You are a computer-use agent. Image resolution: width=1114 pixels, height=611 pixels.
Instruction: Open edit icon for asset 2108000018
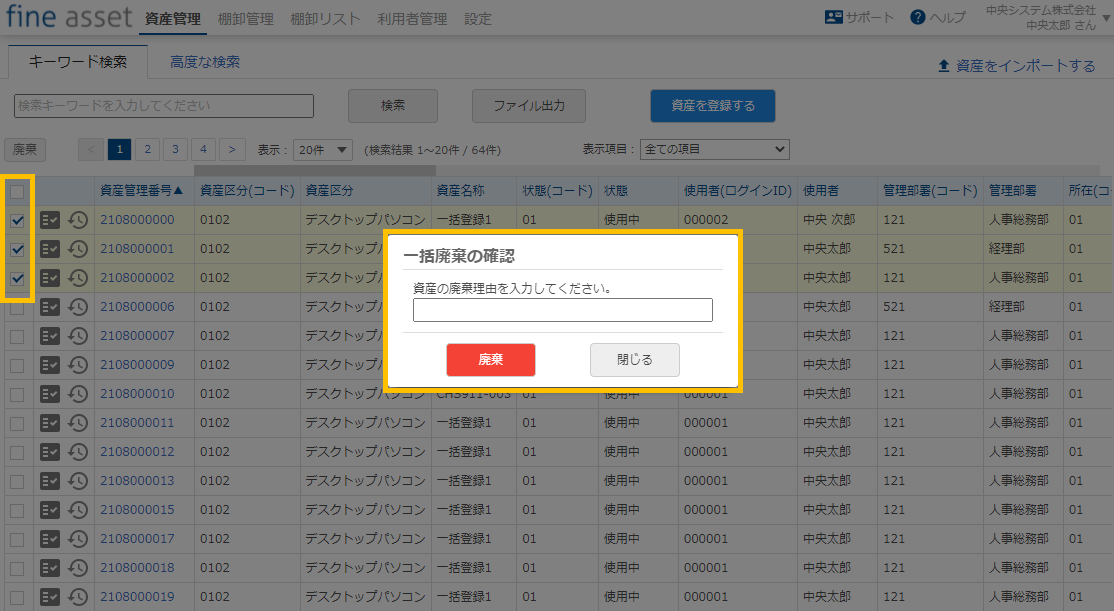pyautogui.click(x=50, y=568)
